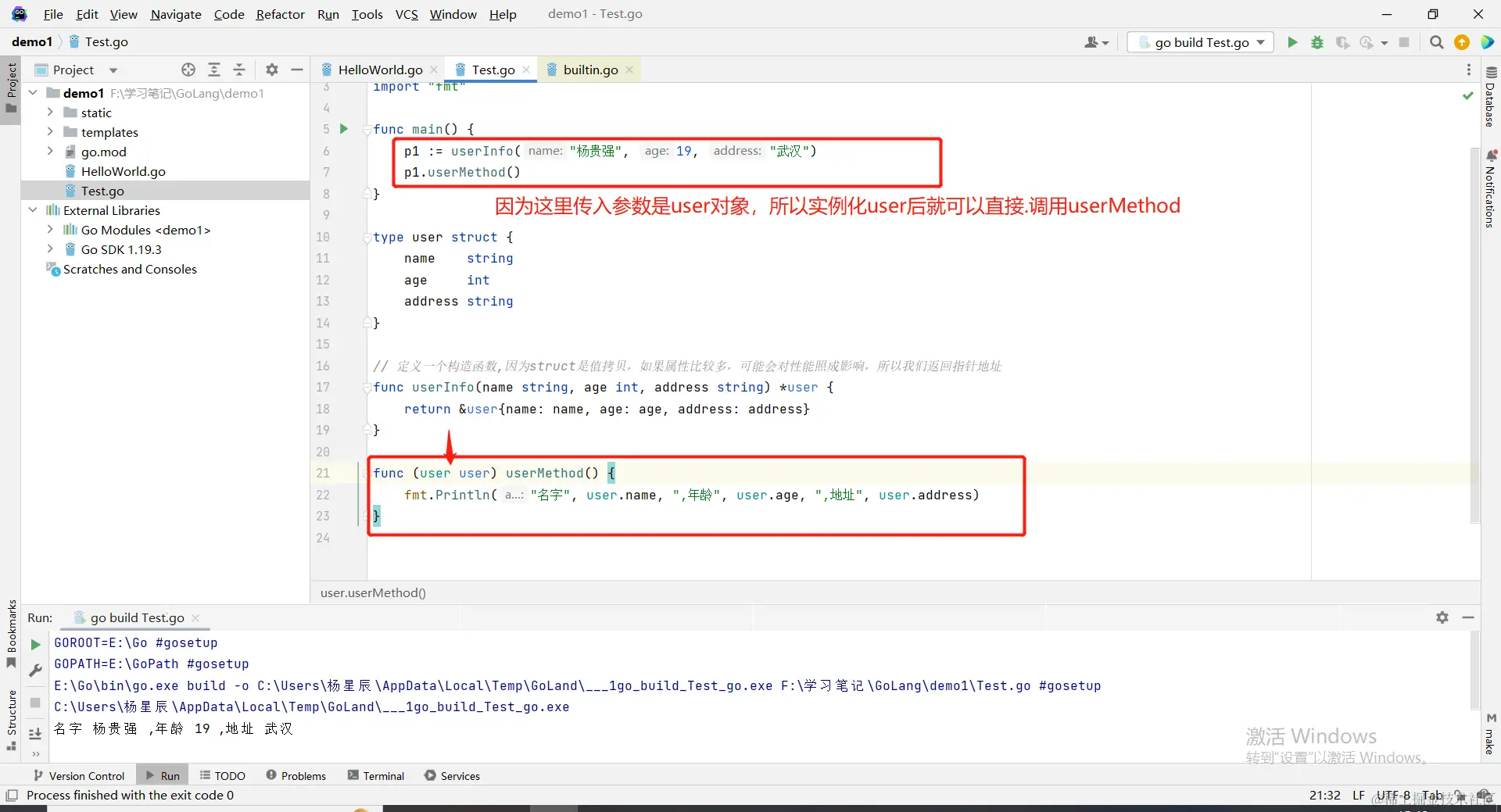Viewport: 1501px width, 812px height.
Task: Click the green inspection checkmark
Action: tap(1467, 95)
